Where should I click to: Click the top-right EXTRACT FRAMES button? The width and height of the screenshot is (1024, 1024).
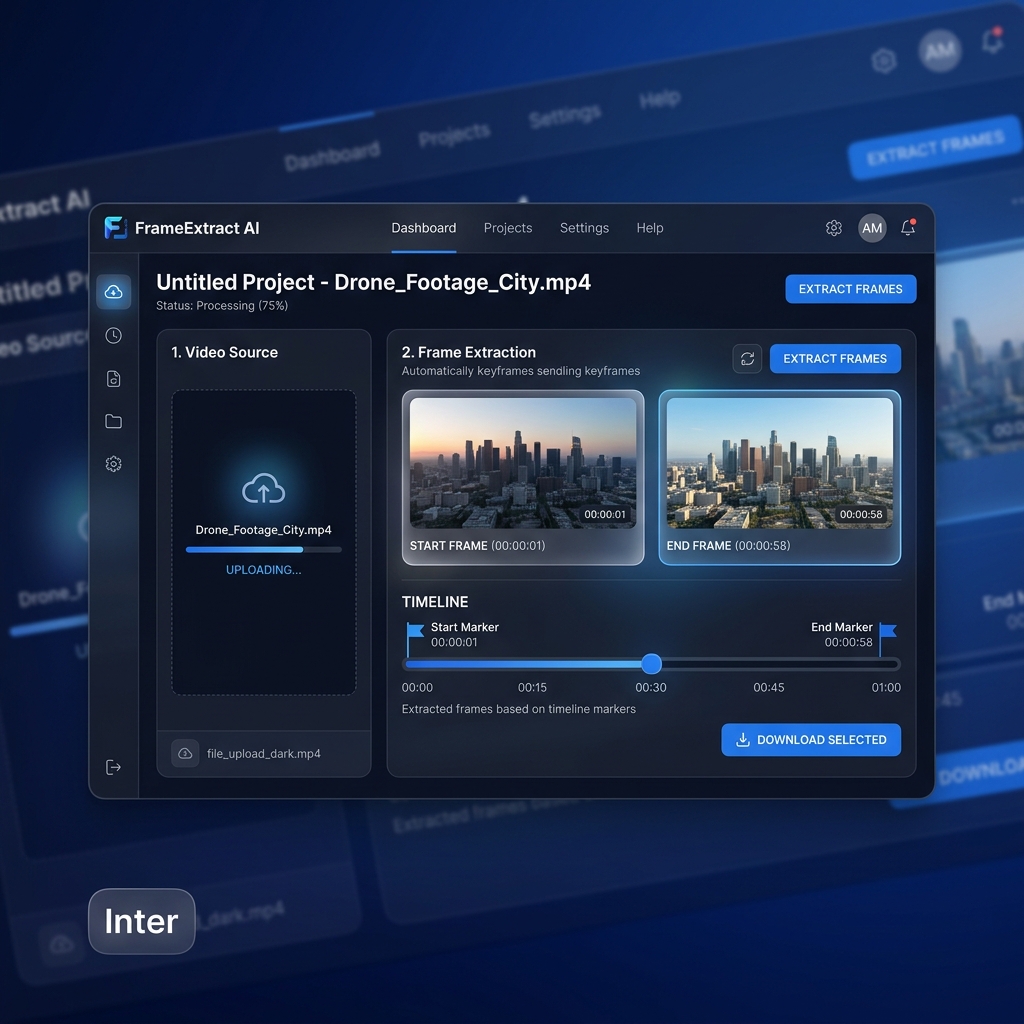click(x=850, y=289)
